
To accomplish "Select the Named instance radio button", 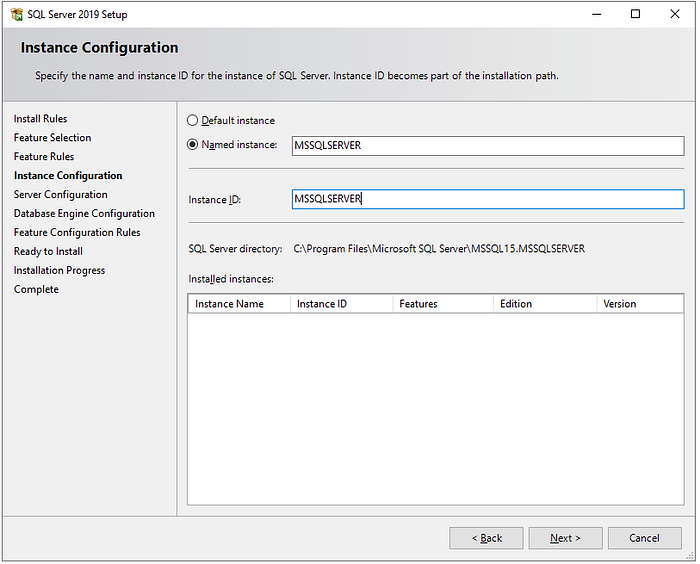I will point(192,145).
